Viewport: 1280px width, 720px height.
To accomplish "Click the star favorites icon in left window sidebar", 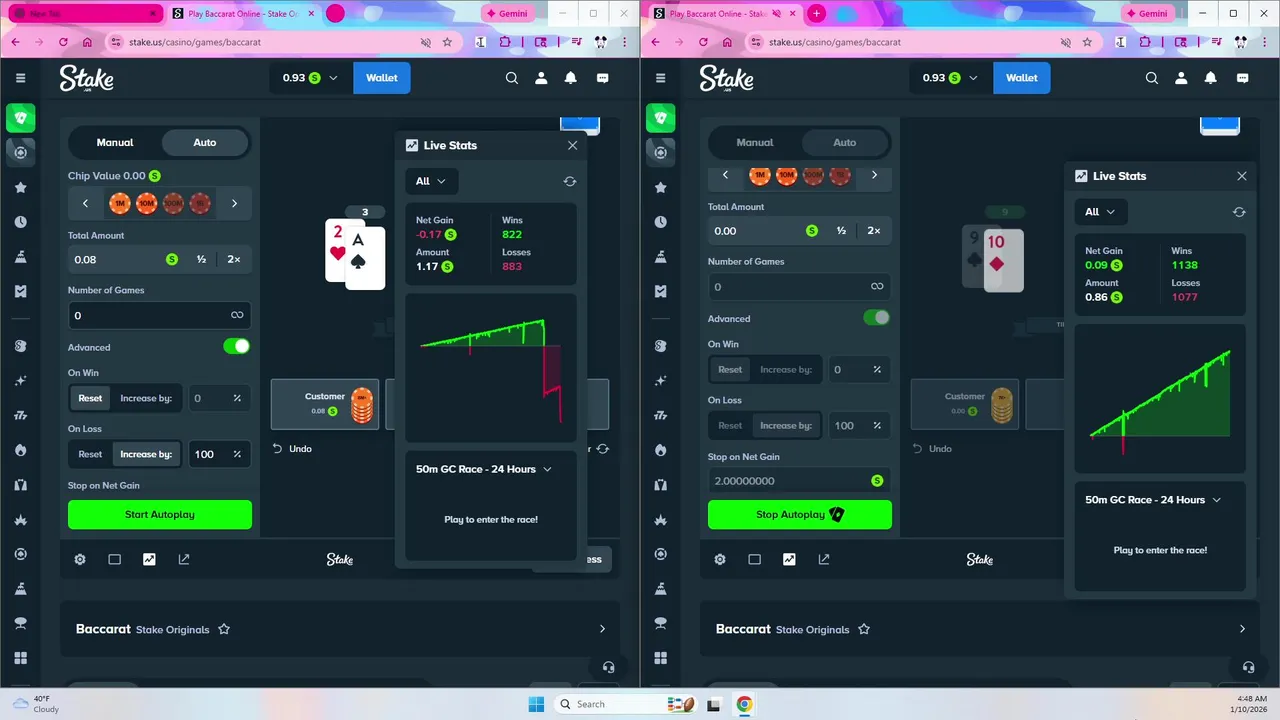I will point(20,187).
